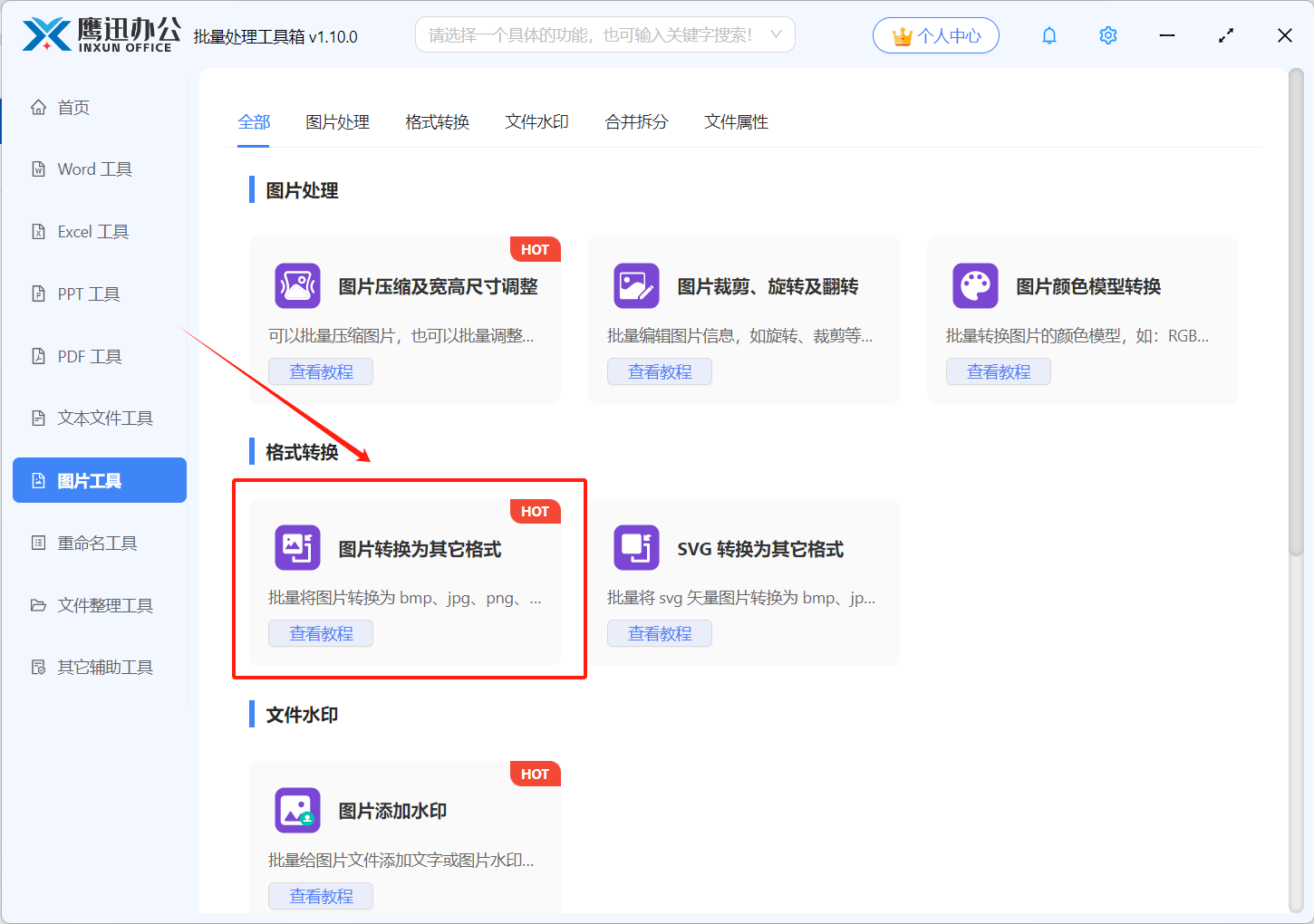The width and height of the screenshot is (1314, 924).
Task: Select the 图片裁剪、旋转及翻转 tool icon
Action: pos(636,285)
